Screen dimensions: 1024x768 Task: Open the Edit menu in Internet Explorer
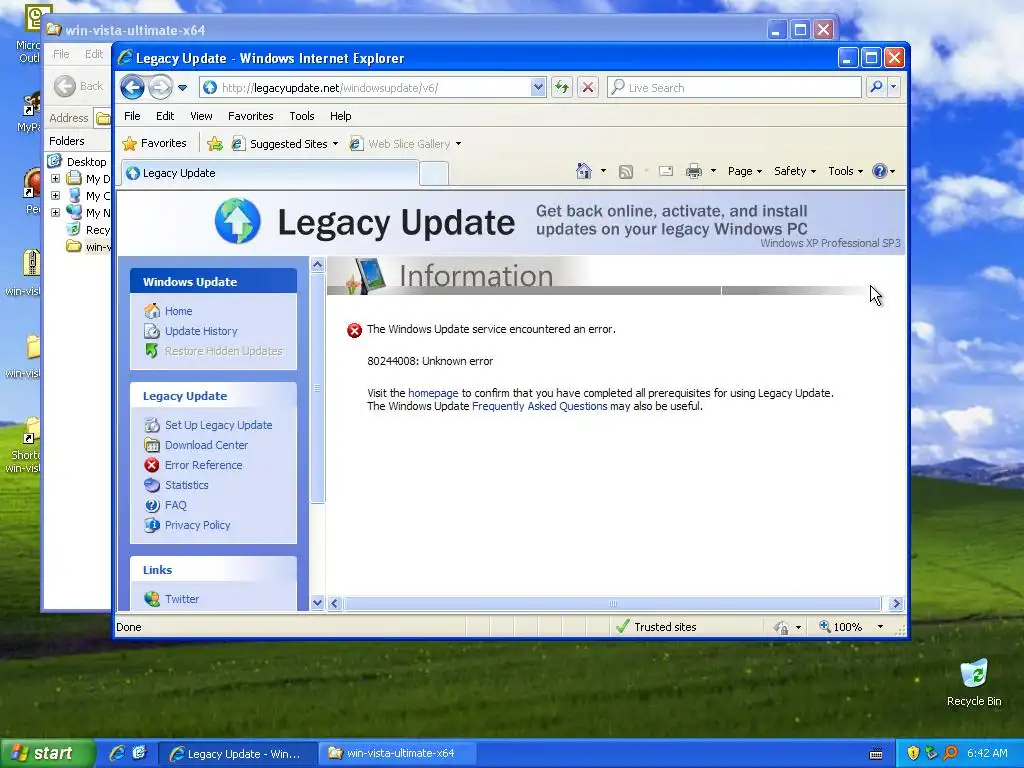click(165, 116)
